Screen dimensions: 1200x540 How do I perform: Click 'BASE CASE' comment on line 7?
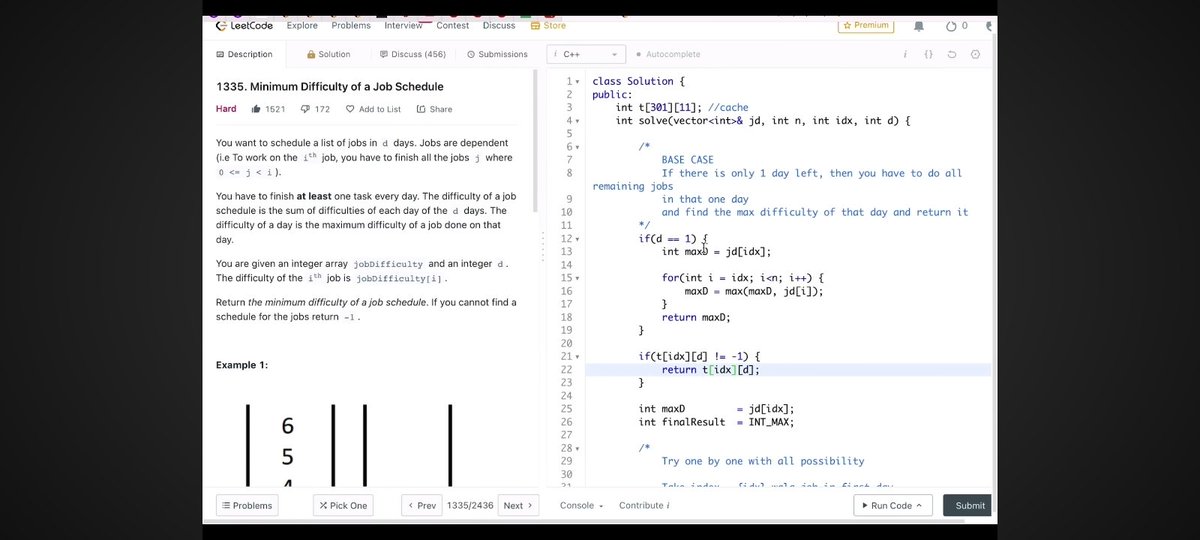(687, 160)
